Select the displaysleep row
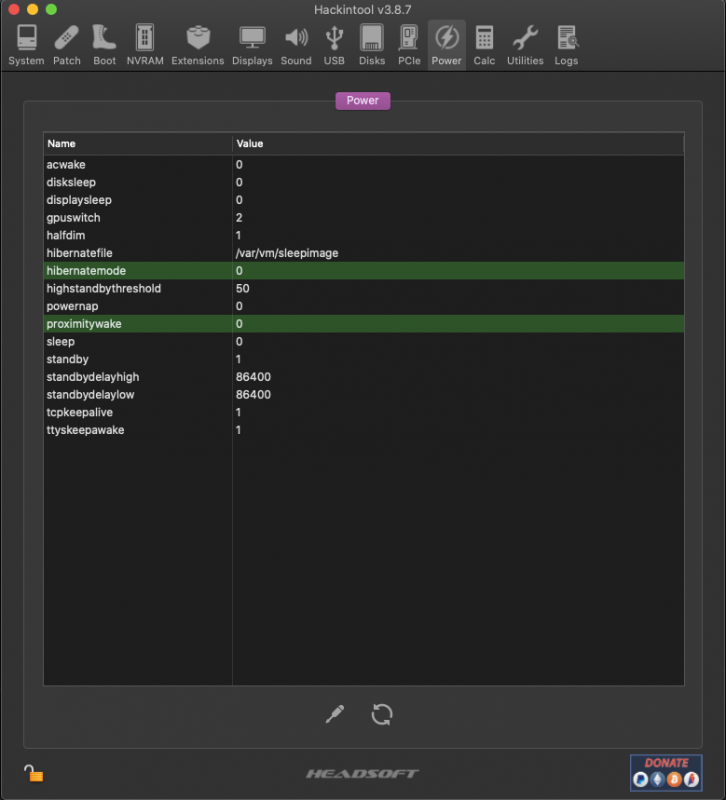The width and height of the screenshot is (726, 800). (x=364, y=200)
